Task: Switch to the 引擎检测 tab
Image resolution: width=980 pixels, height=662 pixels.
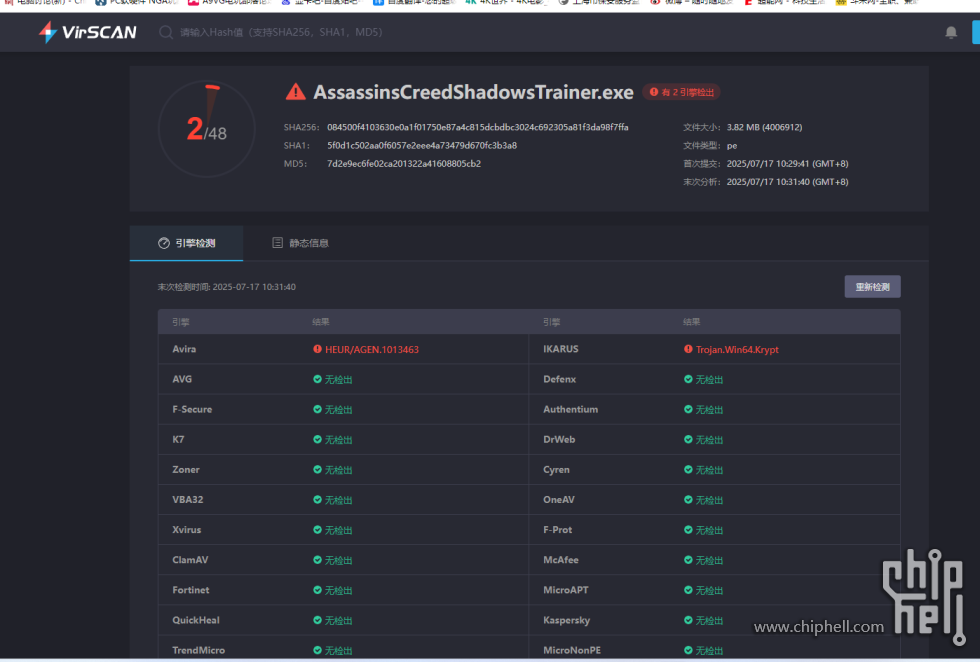Action: pyautogui.click(x=186, y=243)
